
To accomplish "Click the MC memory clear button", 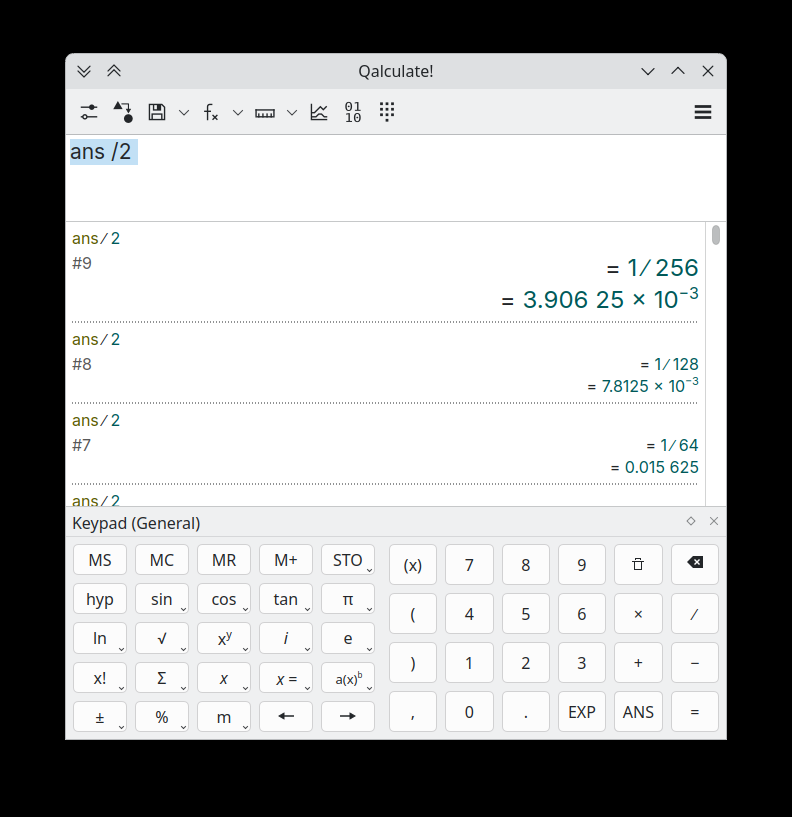I will point(162,560).
